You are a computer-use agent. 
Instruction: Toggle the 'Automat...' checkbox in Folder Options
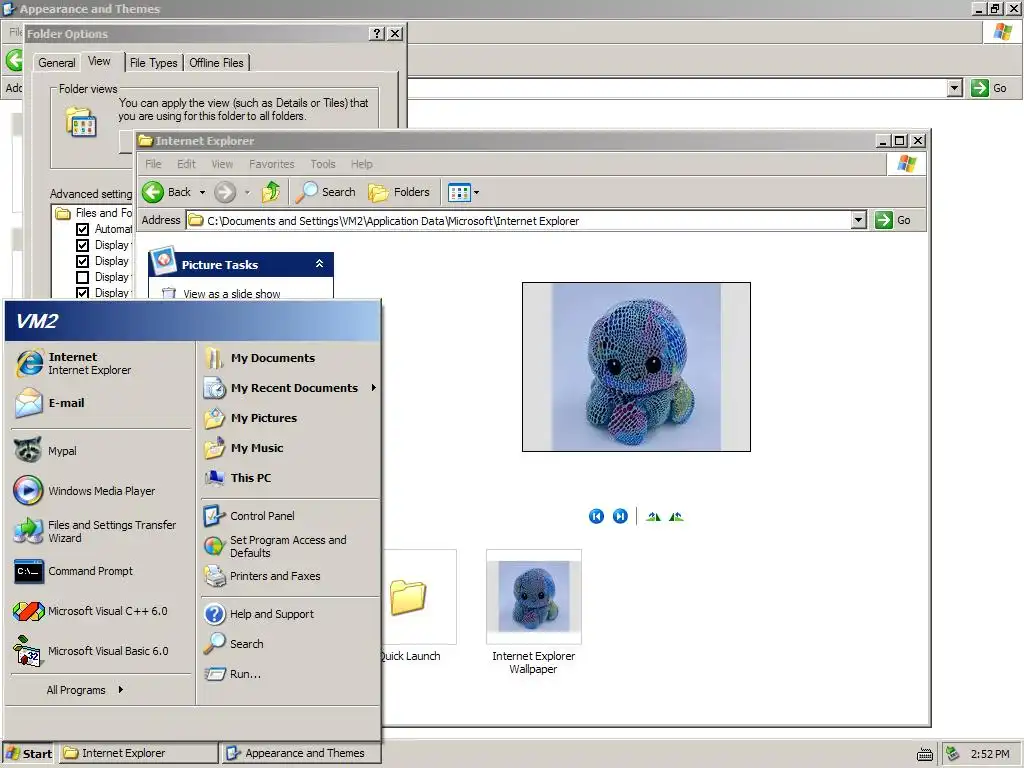82,229
